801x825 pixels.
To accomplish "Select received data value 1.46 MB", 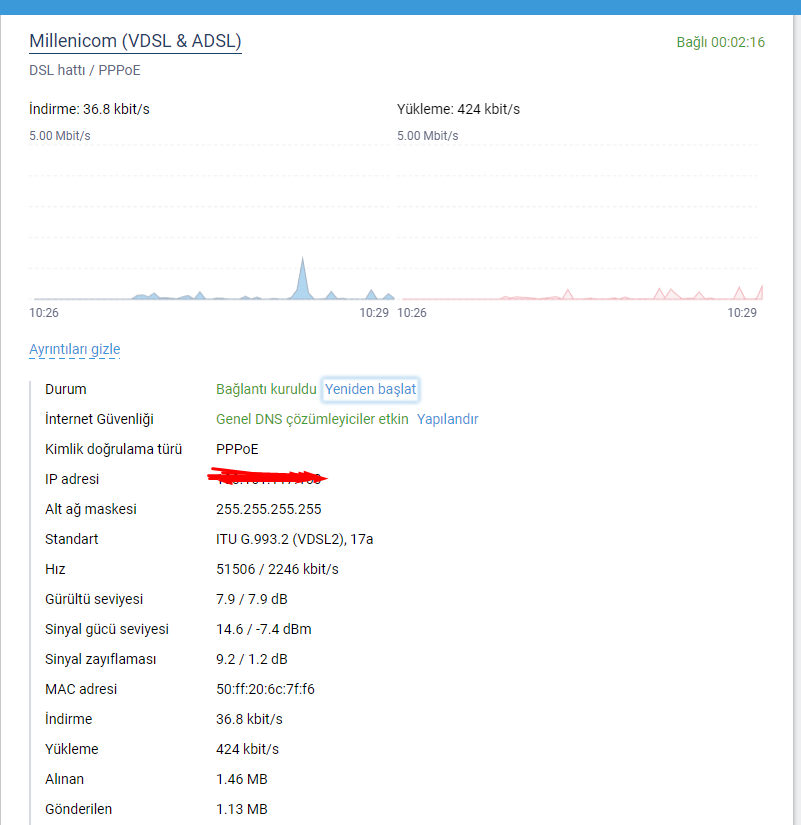I will click(242, 779).
